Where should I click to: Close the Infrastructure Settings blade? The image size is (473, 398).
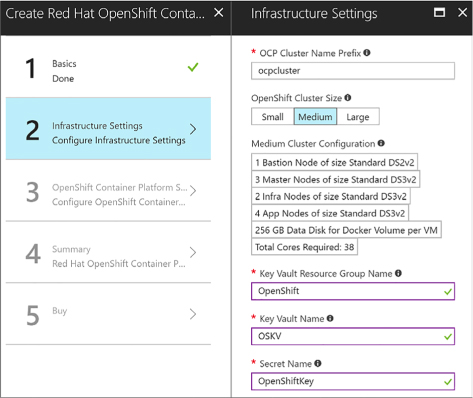pos(462,13)
